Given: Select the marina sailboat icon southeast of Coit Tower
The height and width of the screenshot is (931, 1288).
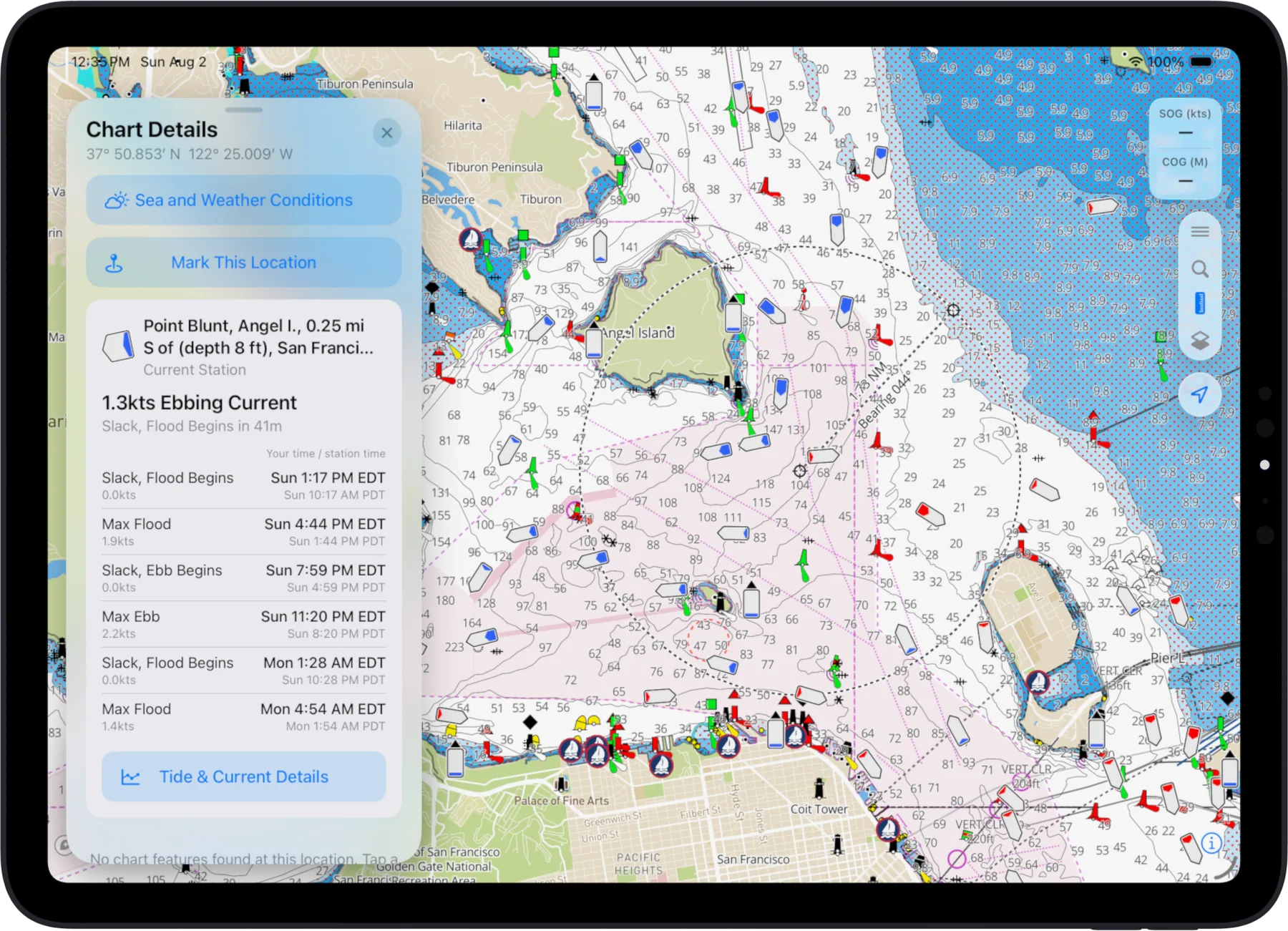Looking at the screenshot, I should [x=888, y=829].
